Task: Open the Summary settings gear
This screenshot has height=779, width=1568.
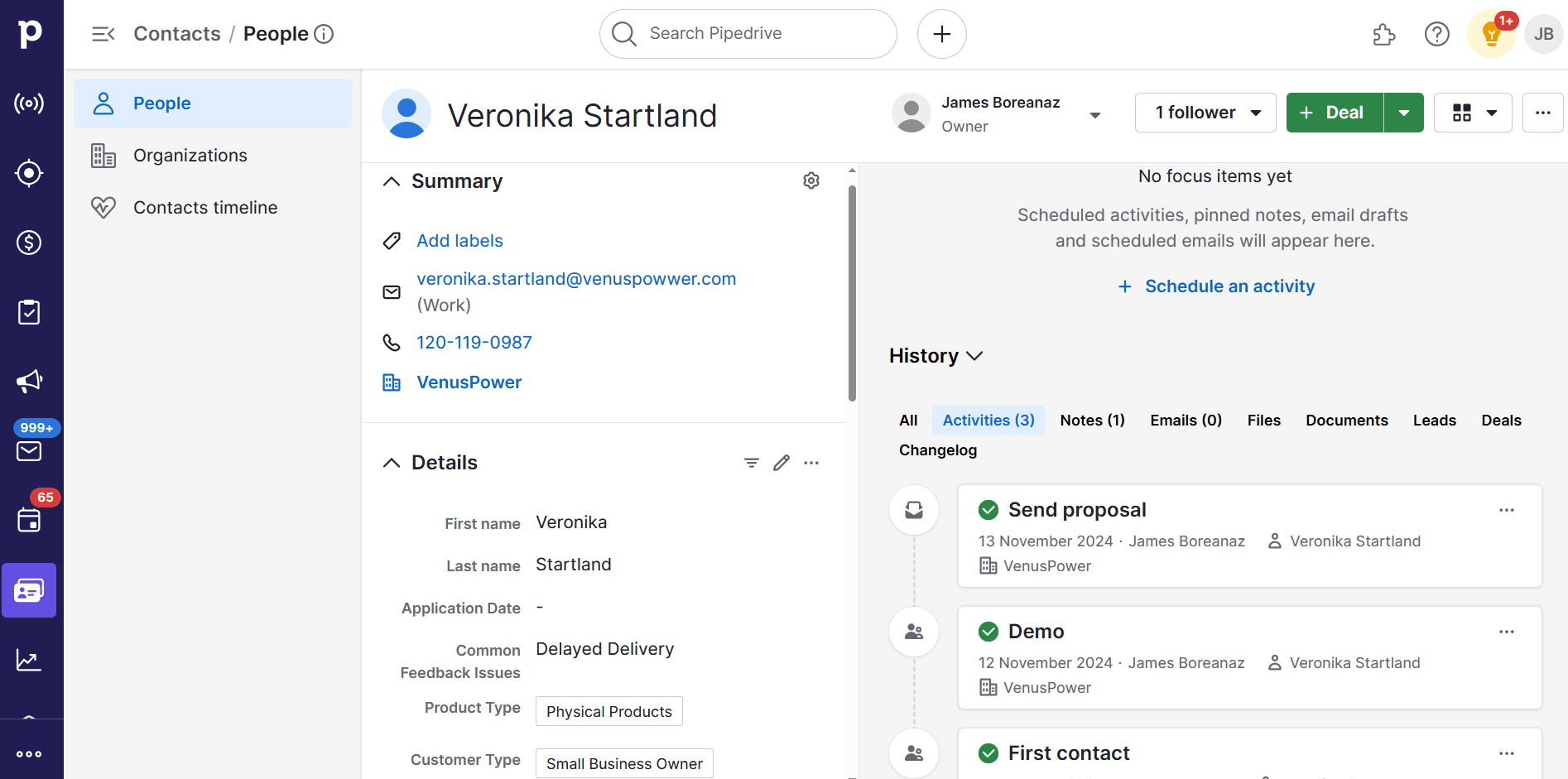Action: (x=811, y=180)
